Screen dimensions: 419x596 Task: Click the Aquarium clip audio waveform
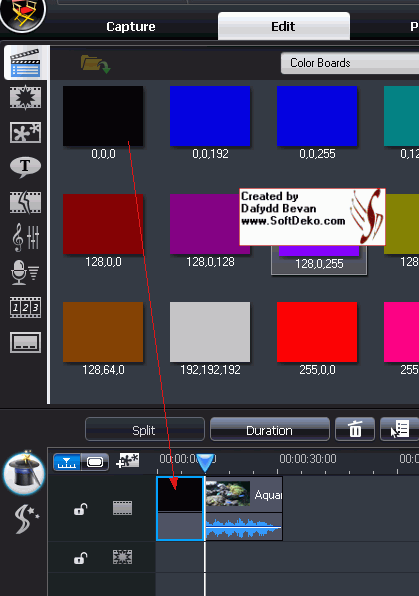[x=244, y=526]
